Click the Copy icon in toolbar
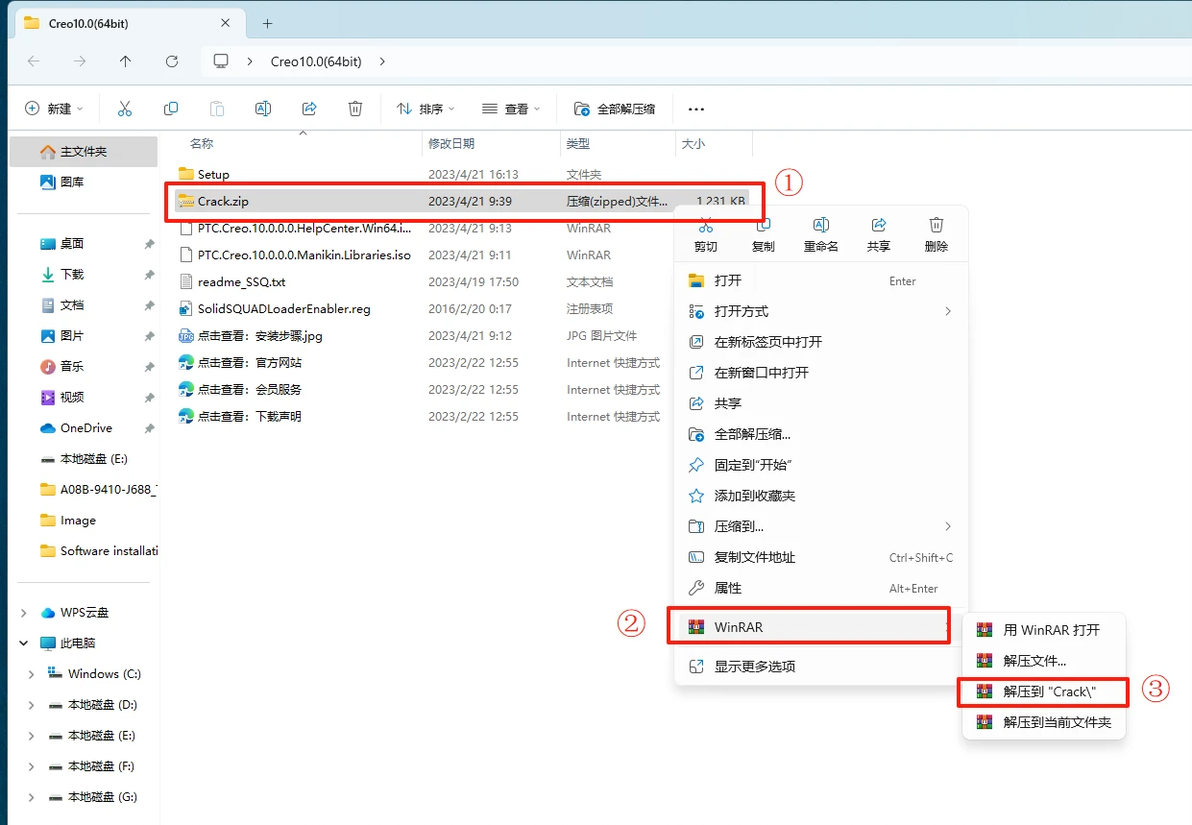 (x=171, y=109)
